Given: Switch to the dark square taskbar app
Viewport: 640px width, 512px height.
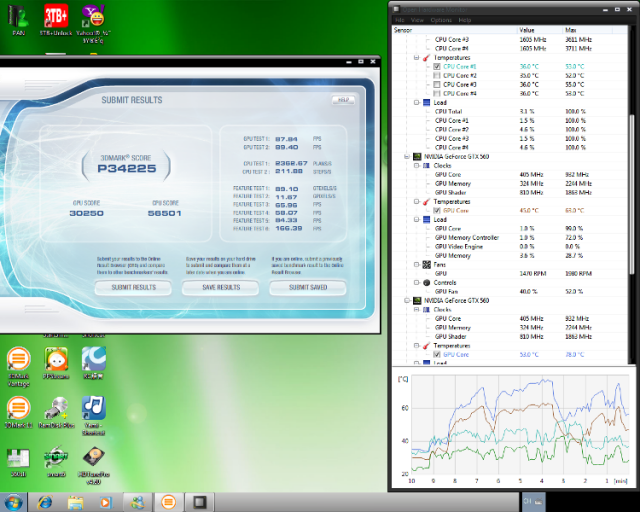Looking at the screenshot, I should [x=199, y=502].
